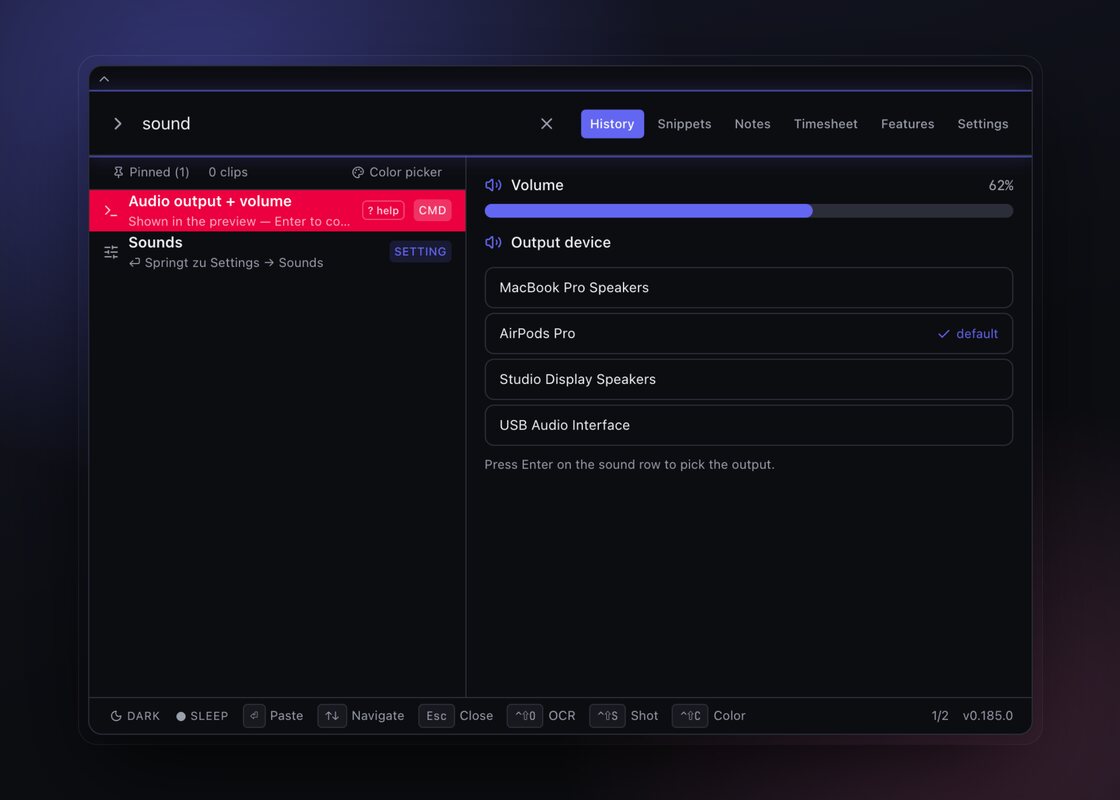1120x800 pixels.
Task: Open the '? help' badge
Action: (383, 210)
